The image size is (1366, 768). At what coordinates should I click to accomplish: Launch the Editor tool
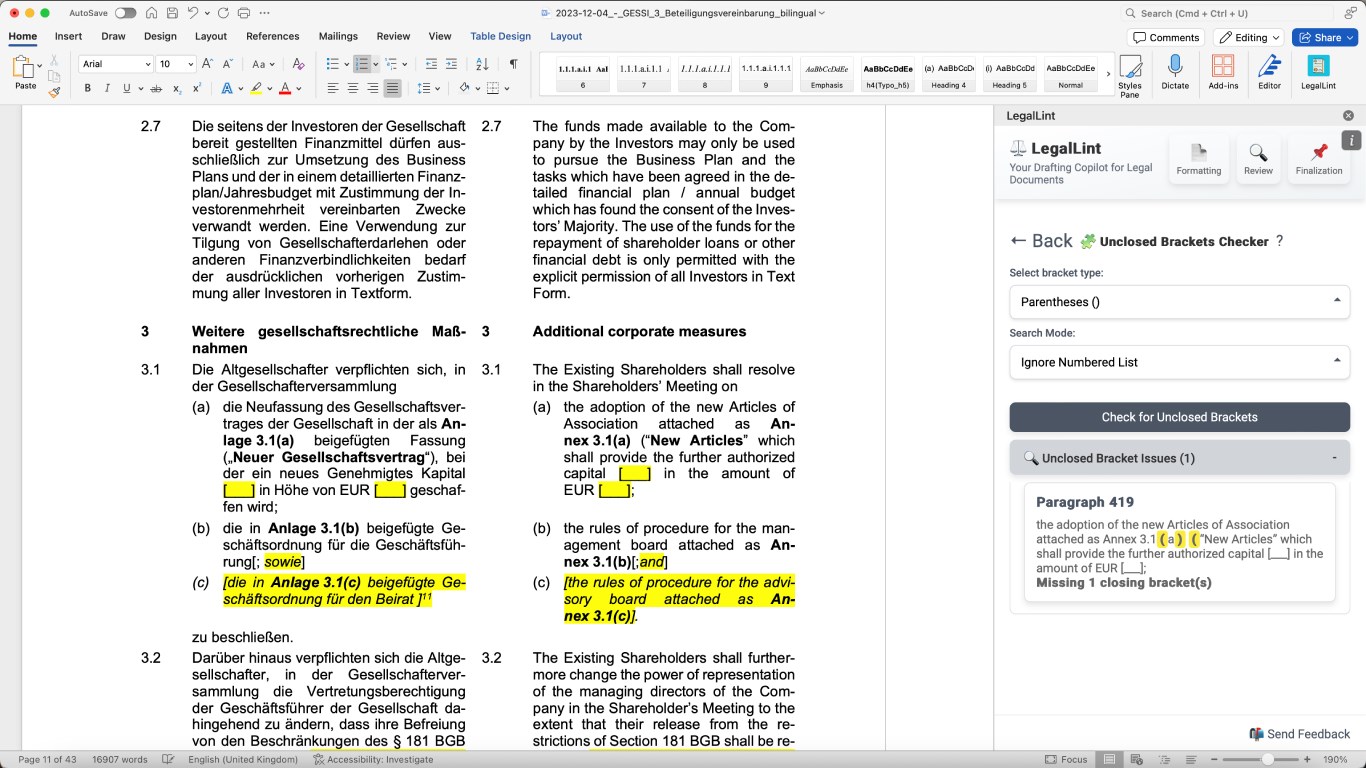[1270, 73]
